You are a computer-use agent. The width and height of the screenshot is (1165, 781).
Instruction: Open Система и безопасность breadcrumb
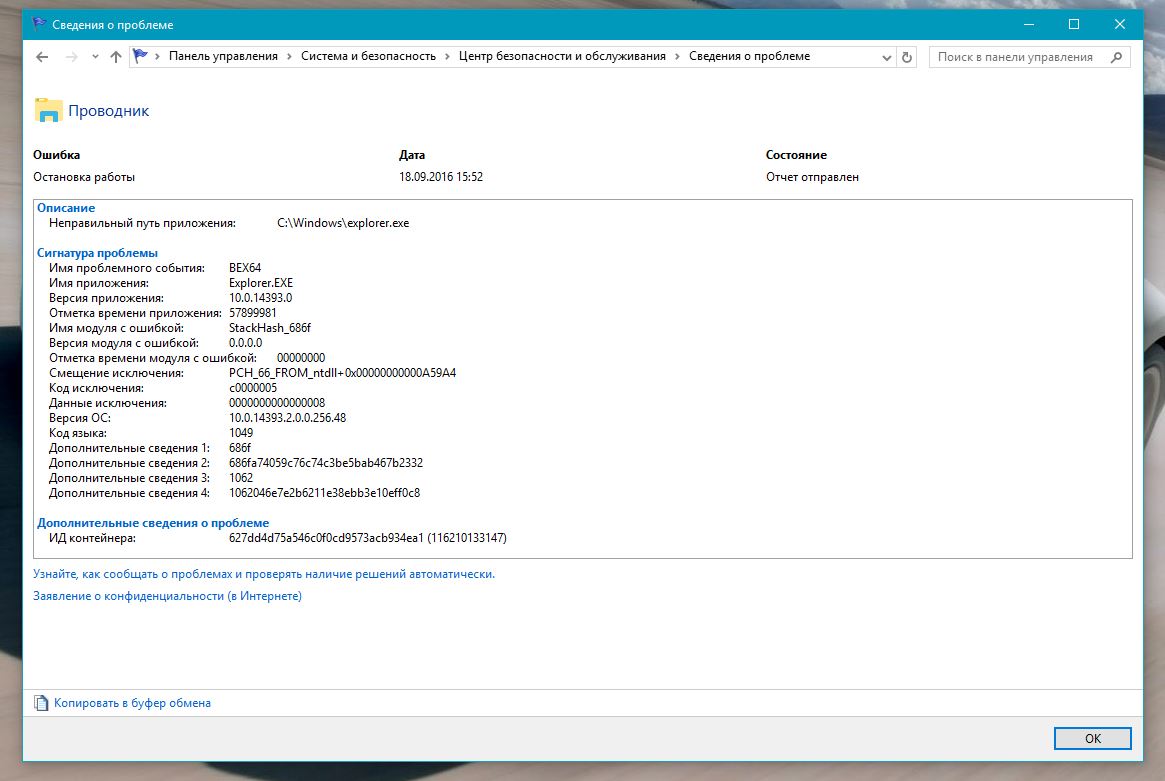(369, 56)
